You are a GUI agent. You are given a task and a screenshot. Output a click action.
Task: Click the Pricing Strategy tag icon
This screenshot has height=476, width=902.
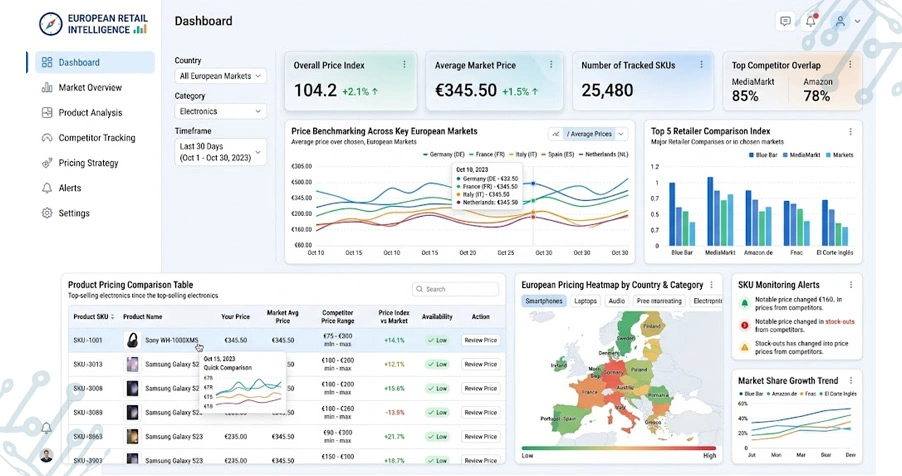click(x=47, y=163)
